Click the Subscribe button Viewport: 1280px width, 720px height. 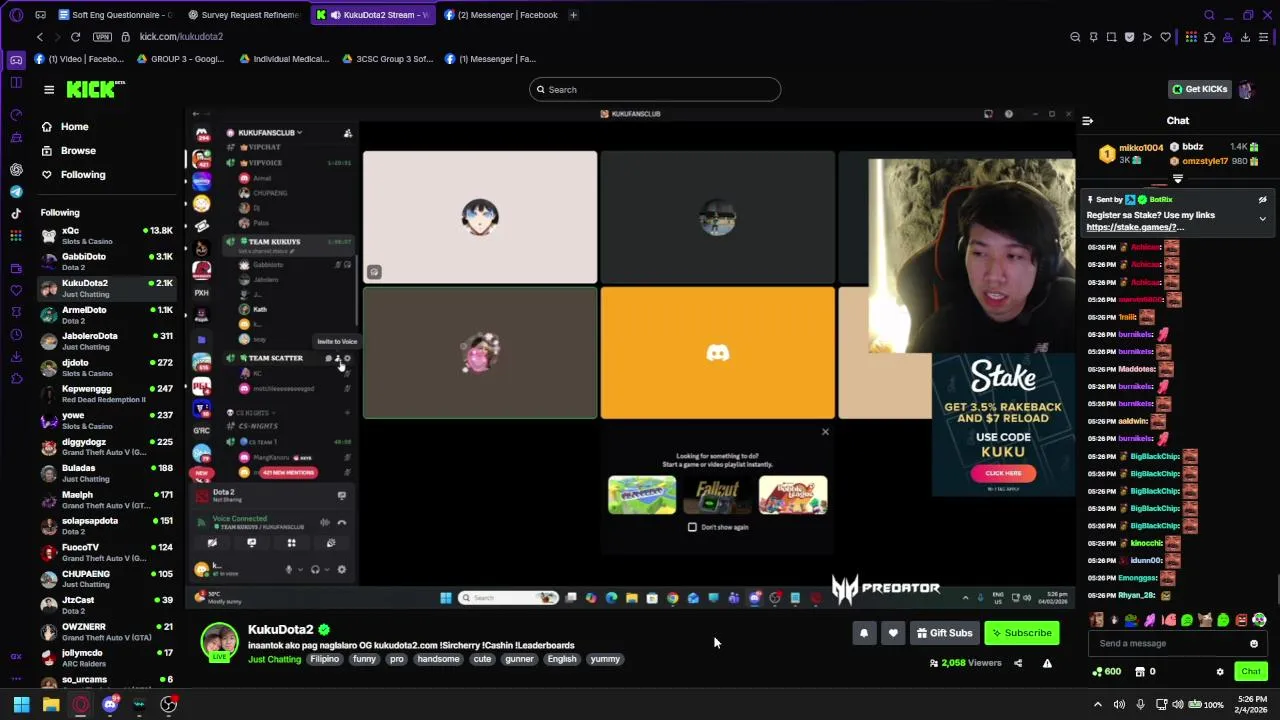click(1021, 633)
